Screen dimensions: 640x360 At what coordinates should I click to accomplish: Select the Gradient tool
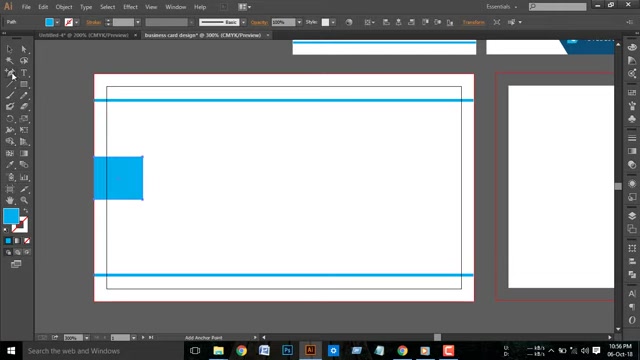point(24,153)
